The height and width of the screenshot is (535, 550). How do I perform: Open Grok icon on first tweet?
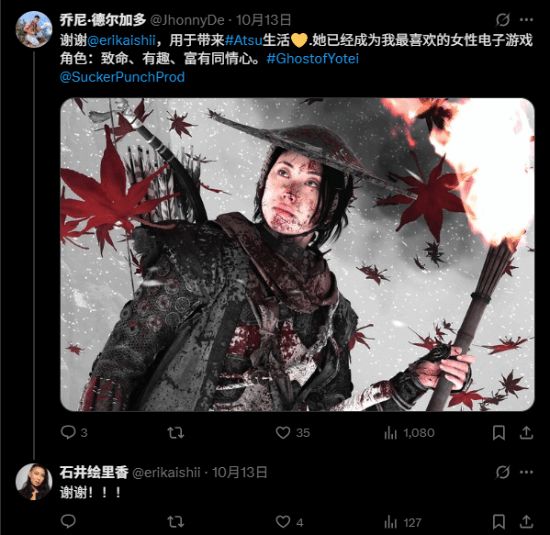click(x=503, y=20)
